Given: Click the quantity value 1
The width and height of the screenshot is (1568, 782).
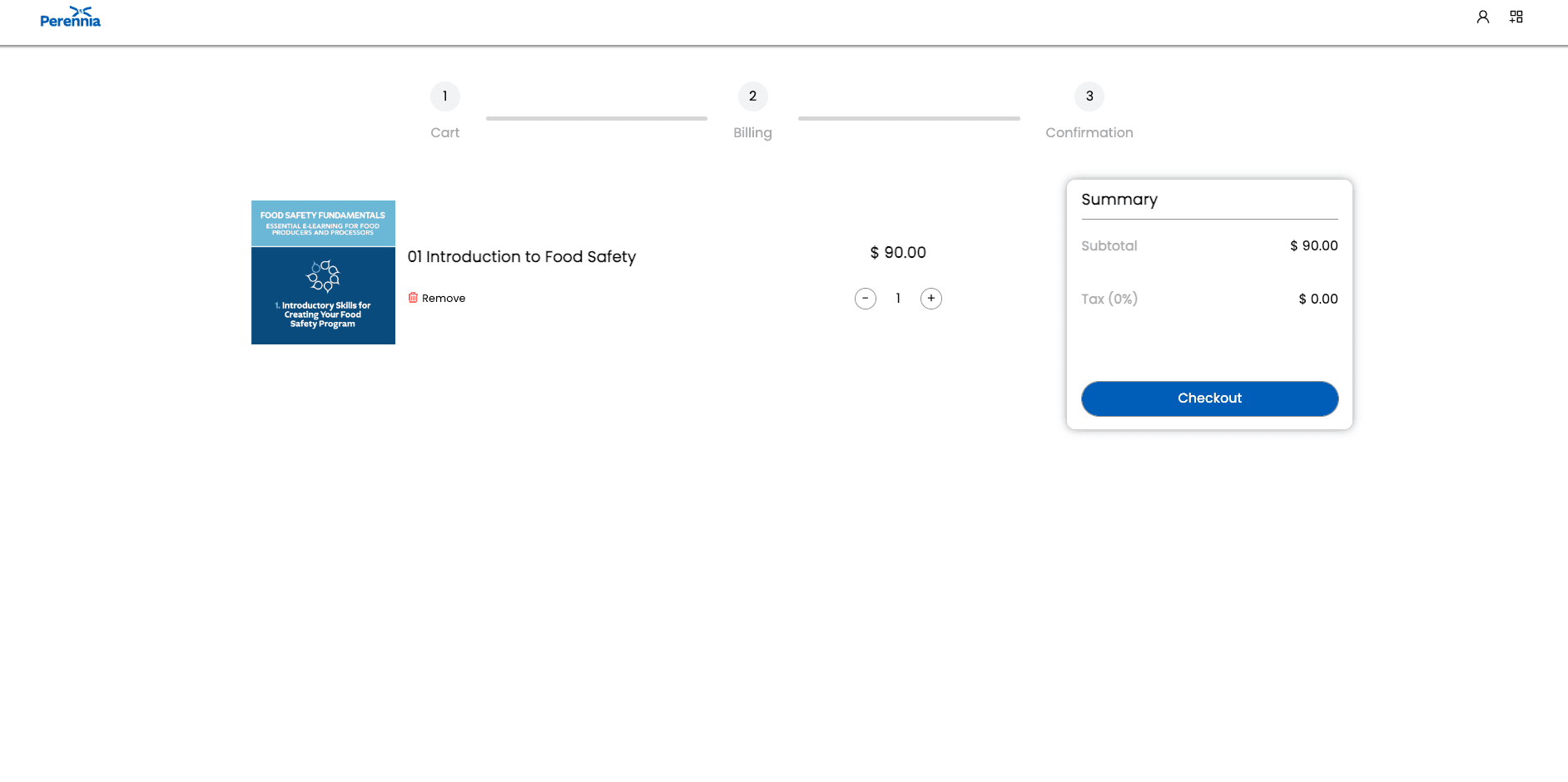Looking at the screenshot, I should click(x=898, y=299).
